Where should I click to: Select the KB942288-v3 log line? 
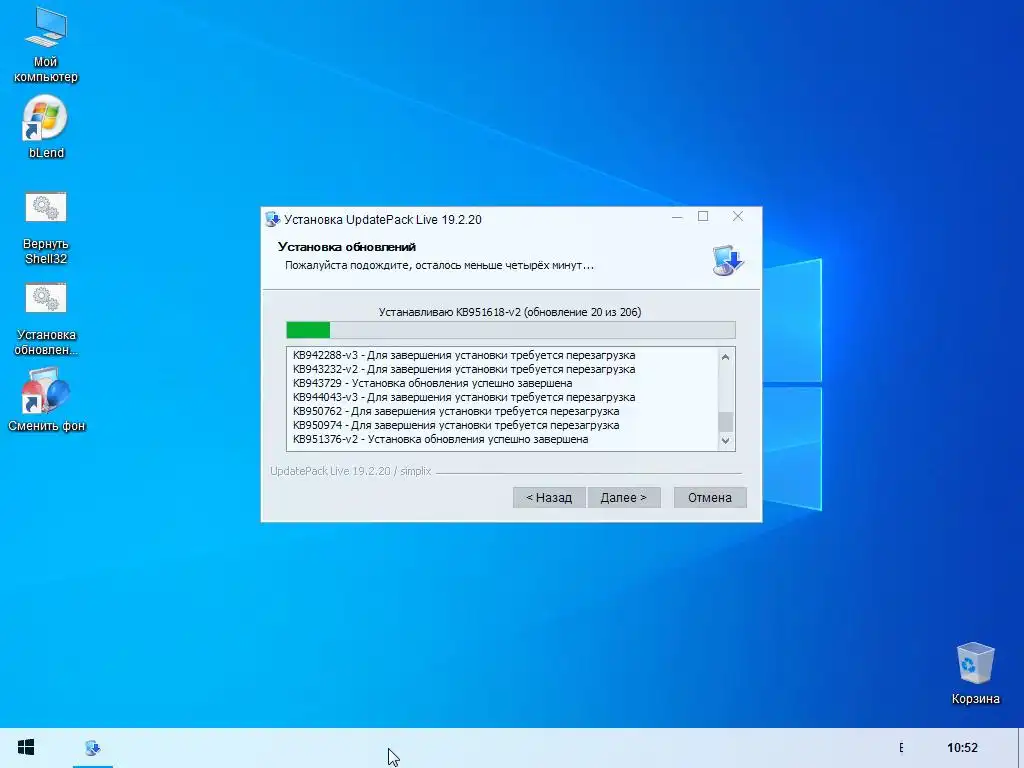point(464,355)
